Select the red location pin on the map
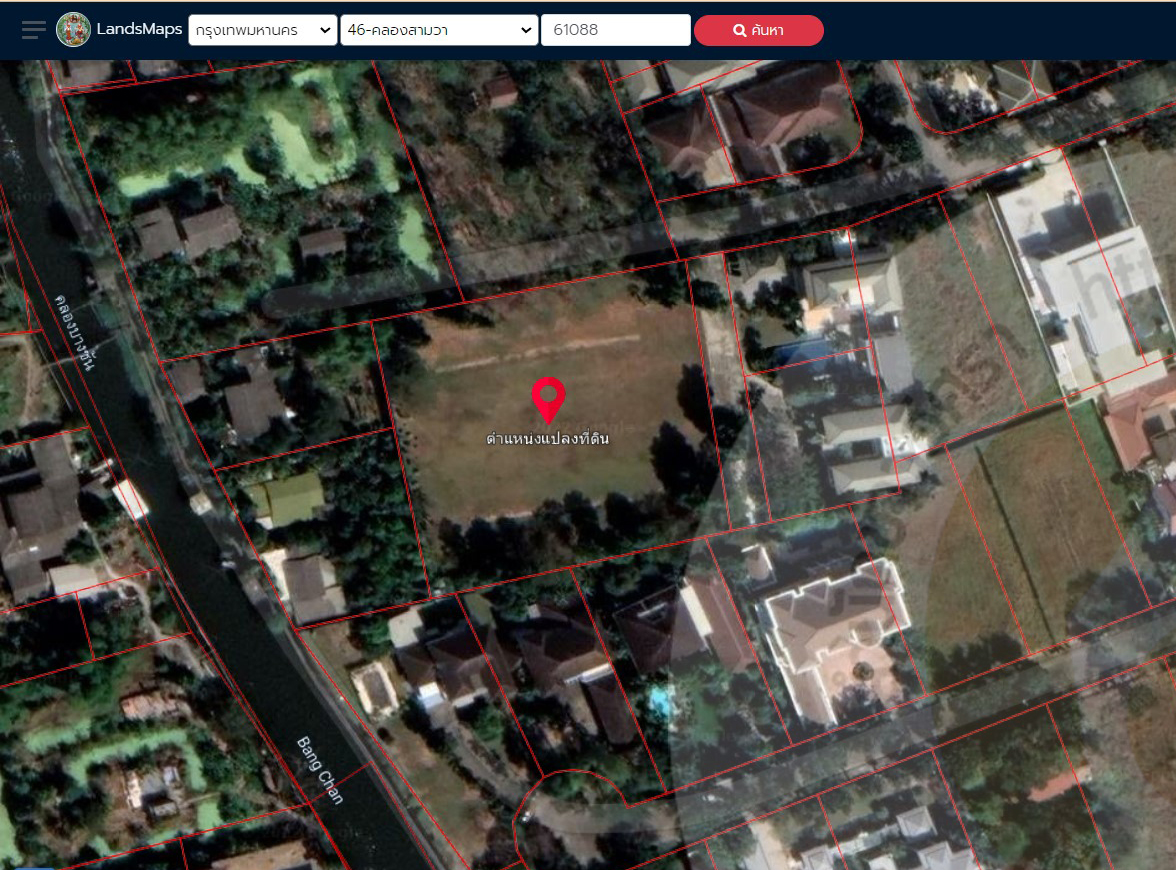Viewport: 1176px width, 870px height. tap(548, 400)
